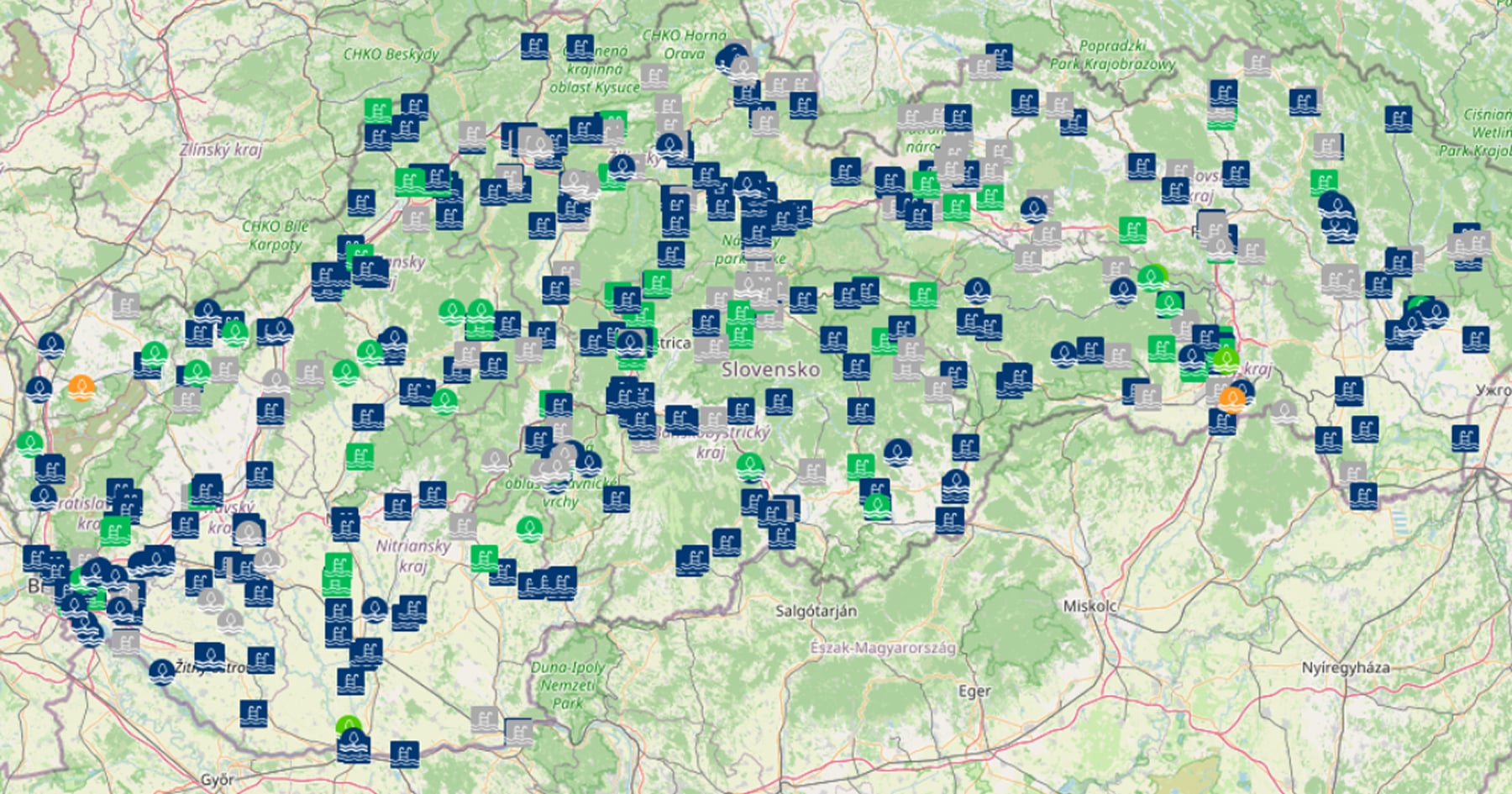Select the blue pool marker immediately right of the Slovensko label
The image size is (1512, 794).
pos(856,366)
